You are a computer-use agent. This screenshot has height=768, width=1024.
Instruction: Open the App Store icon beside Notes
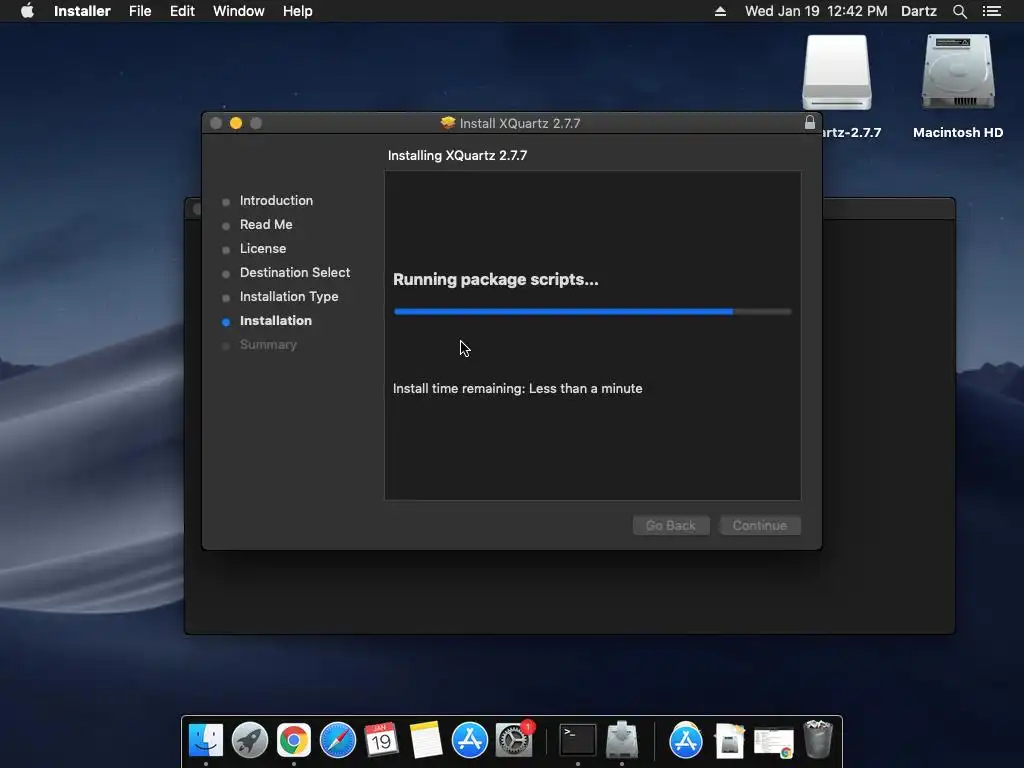(470, 740)
